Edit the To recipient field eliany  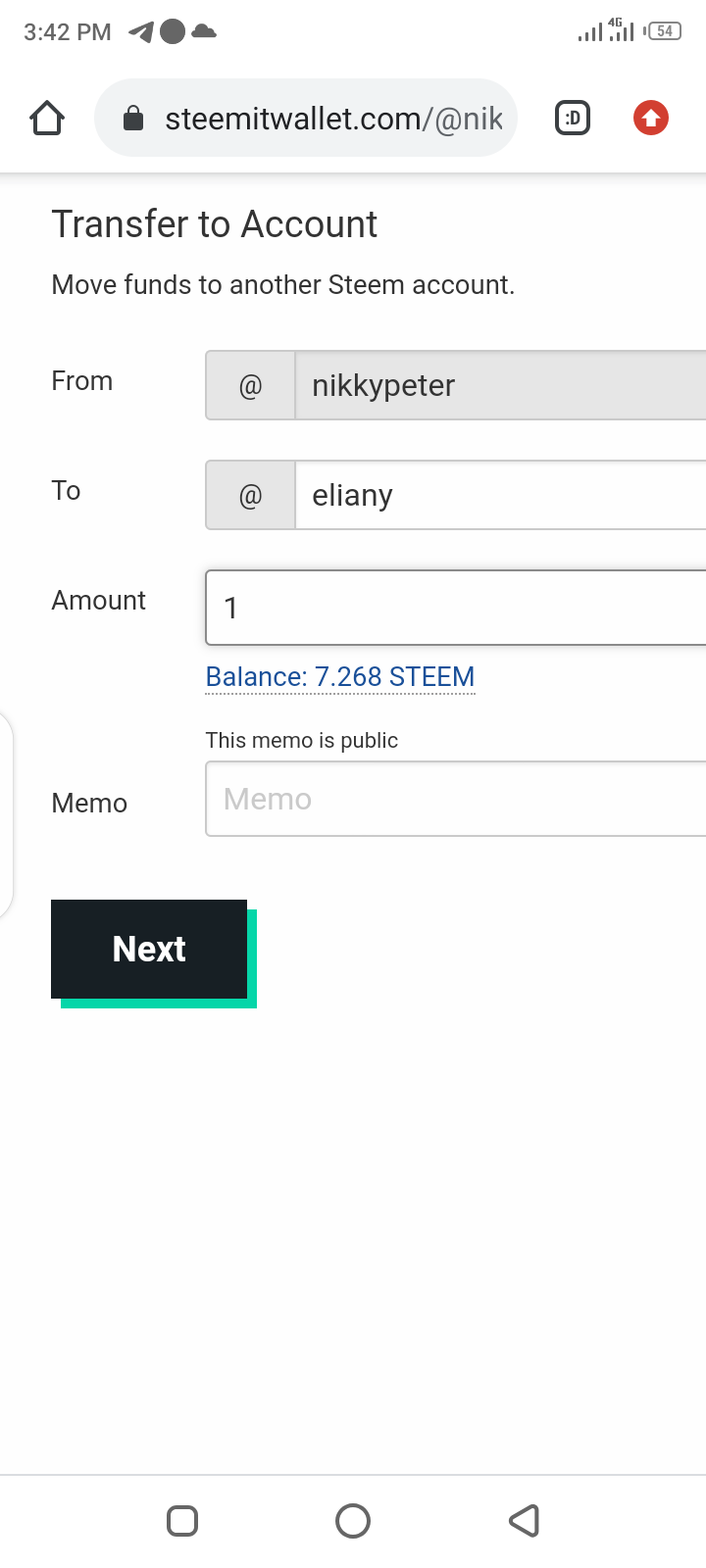click(500, 495)
